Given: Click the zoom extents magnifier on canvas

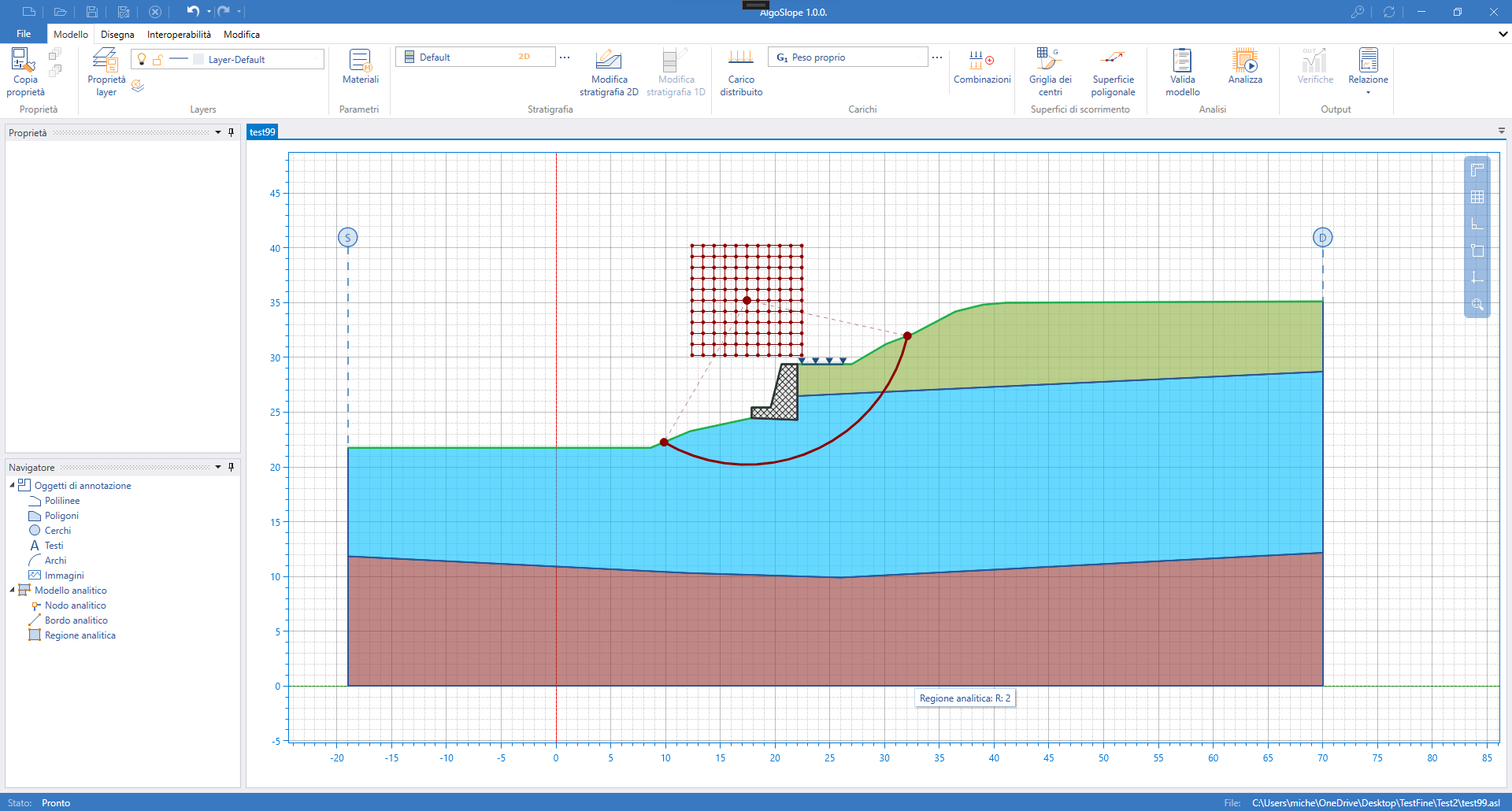Looking at the screenshot, I should coord(1477,304).
